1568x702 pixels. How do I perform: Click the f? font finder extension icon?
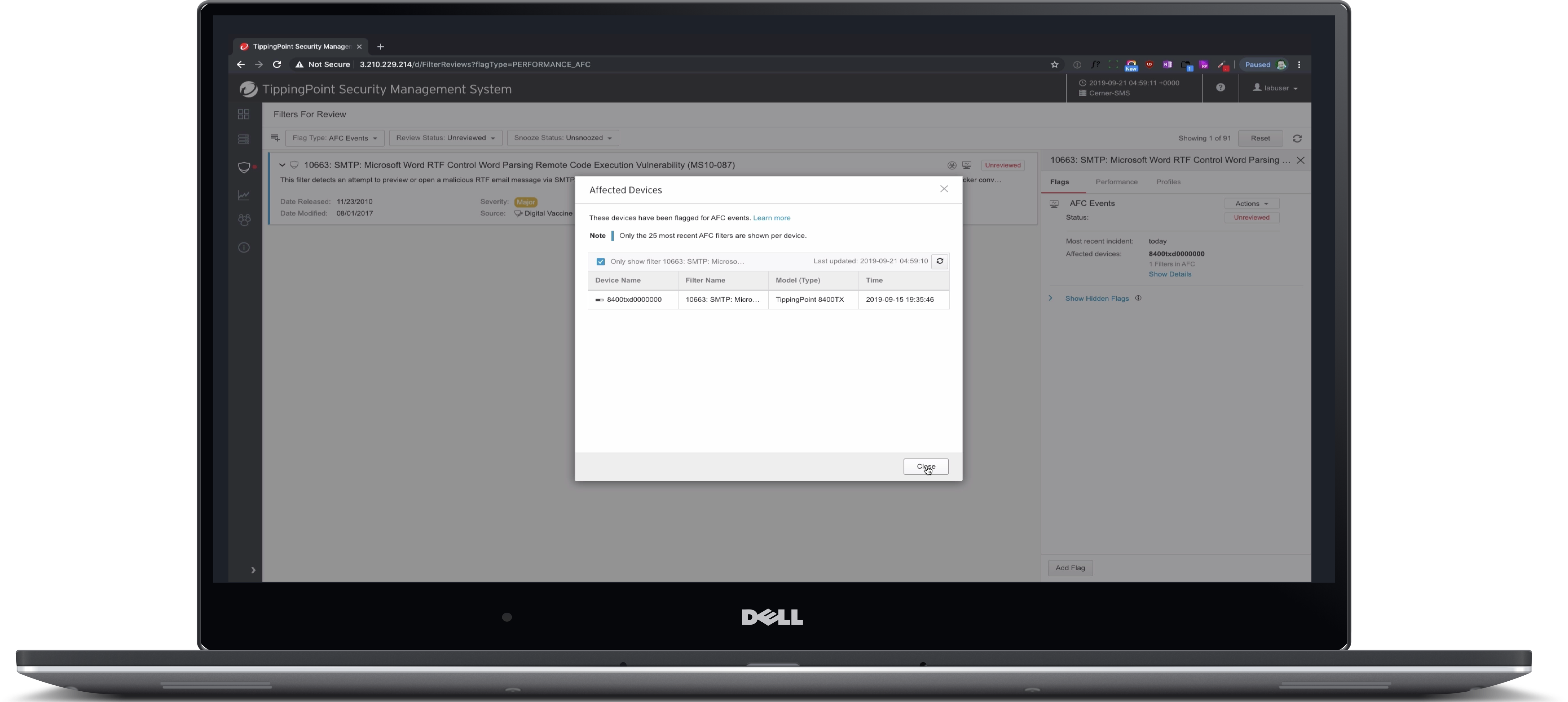coord(1095,65)
